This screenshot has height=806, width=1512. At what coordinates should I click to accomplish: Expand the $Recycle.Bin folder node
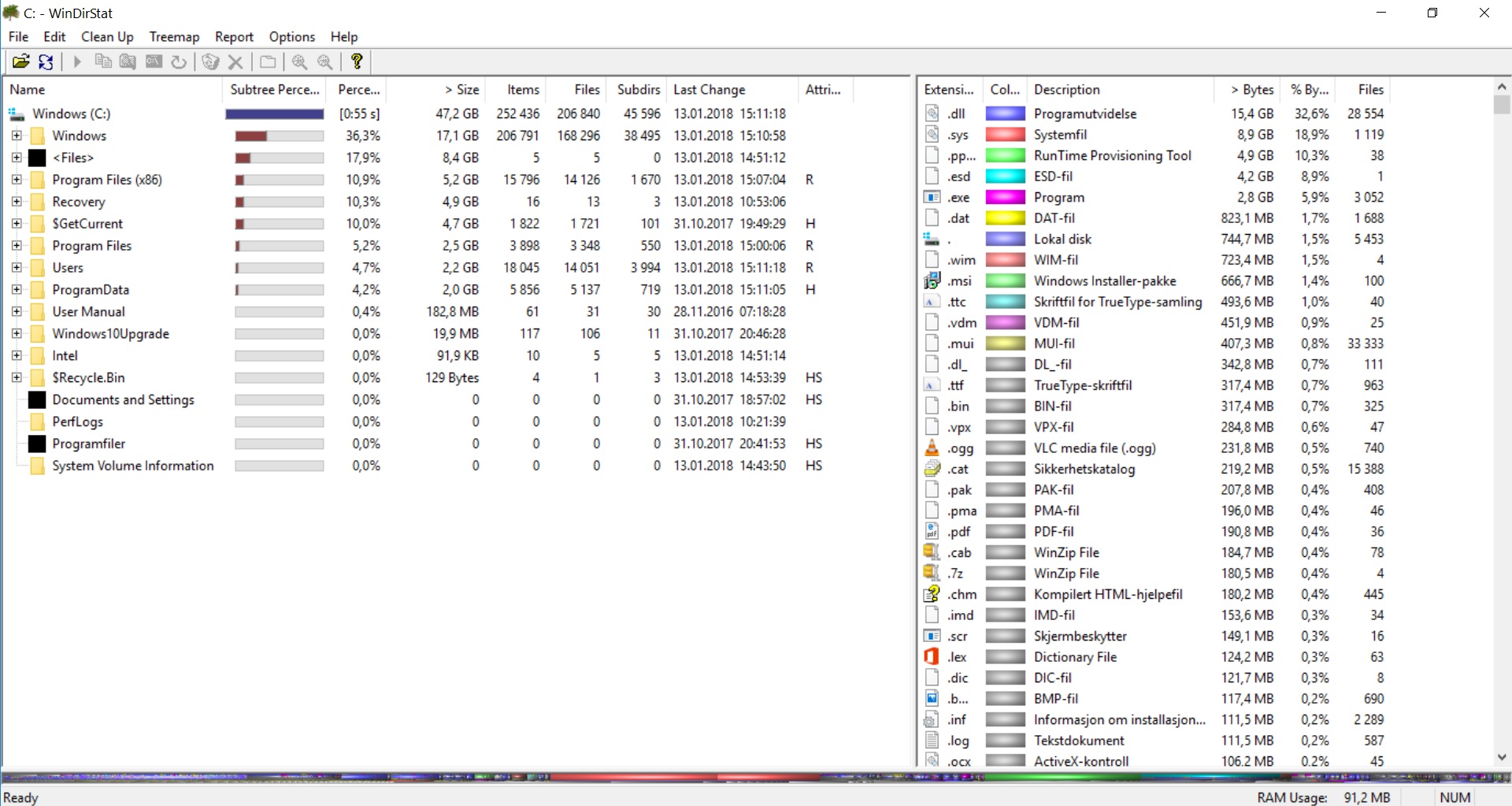pos(16,378)
